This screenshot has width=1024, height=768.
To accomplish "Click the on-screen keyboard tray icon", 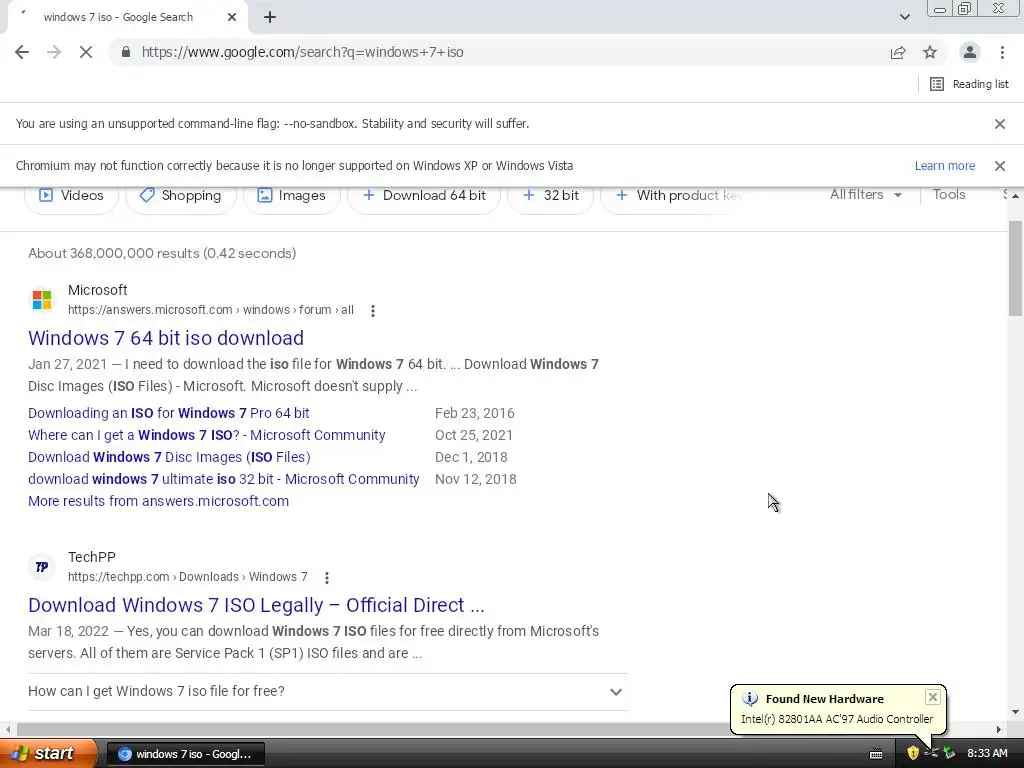I will [876, 754].
